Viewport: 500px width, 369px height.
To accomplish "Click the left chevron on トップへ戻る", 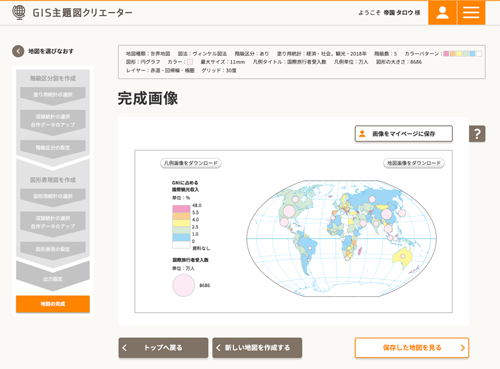I will (125, 348).
